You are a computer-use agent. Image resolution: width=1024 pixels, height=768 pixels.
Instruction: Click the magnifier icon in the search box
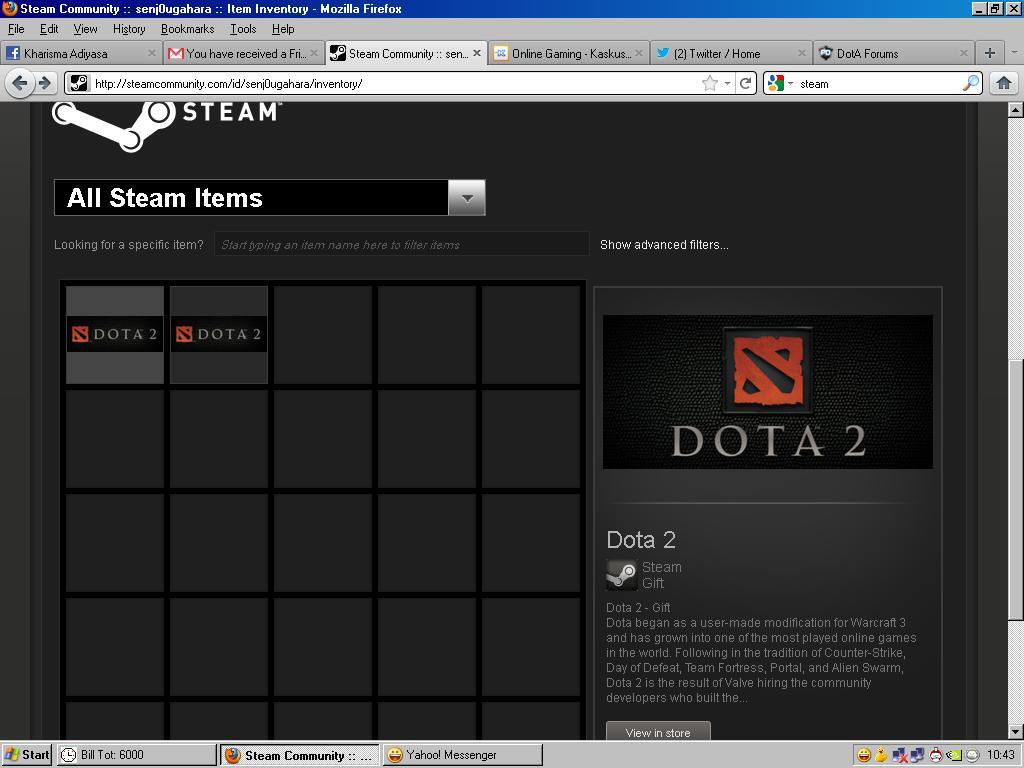click(x=971, y=83)
